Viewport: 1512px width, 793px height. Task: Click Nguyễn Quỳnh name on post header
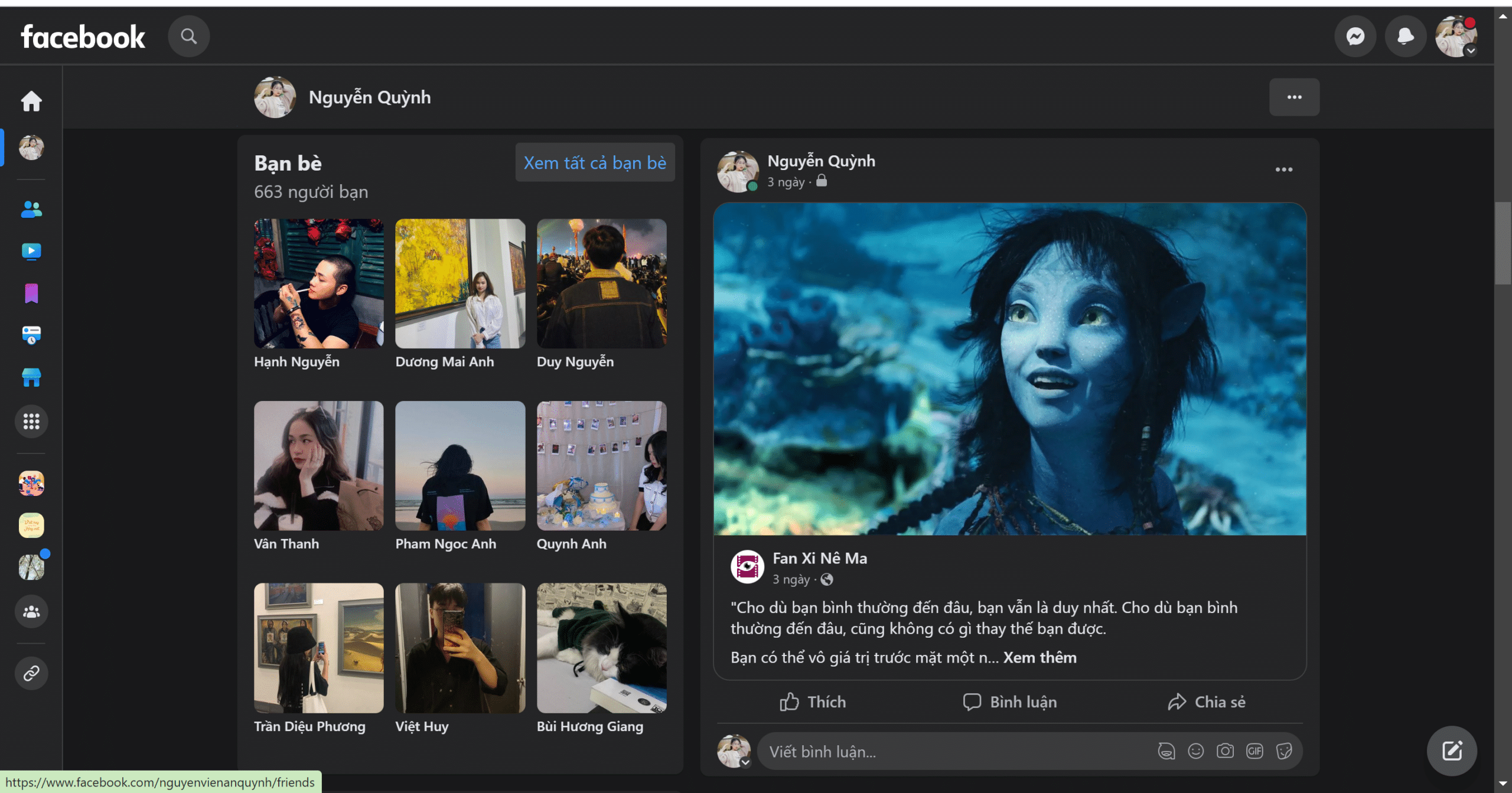point(821,161)
